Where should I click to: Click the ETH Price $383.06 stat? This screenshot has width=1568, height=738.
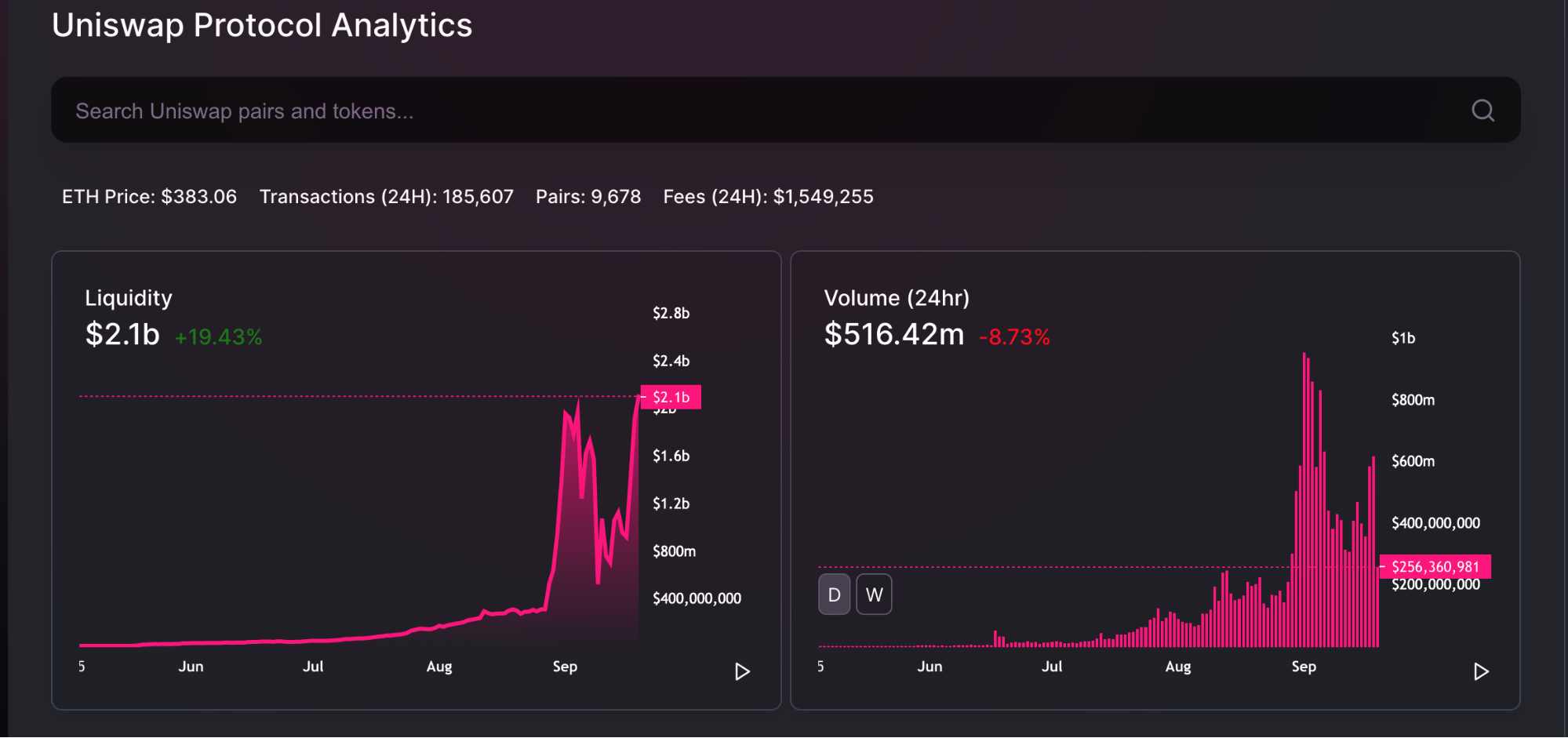pyautogui.click(x=149, y=197)
